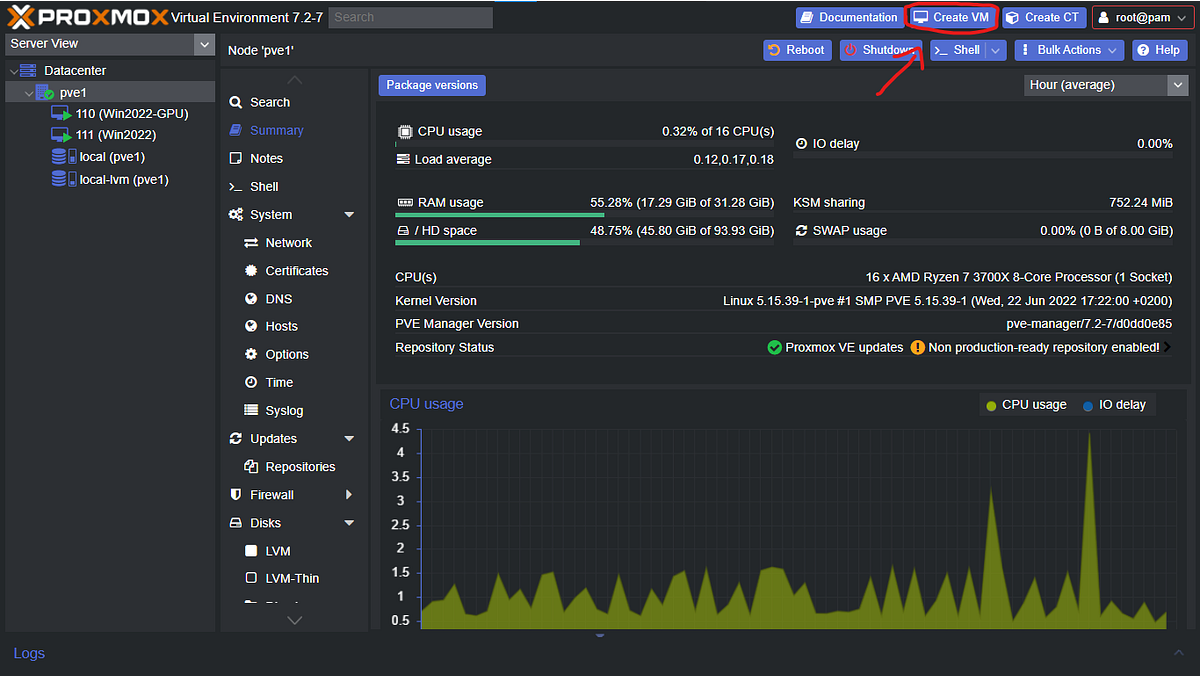Select the Firewall menu item
1200x676 pixels.
pos(272,495)
